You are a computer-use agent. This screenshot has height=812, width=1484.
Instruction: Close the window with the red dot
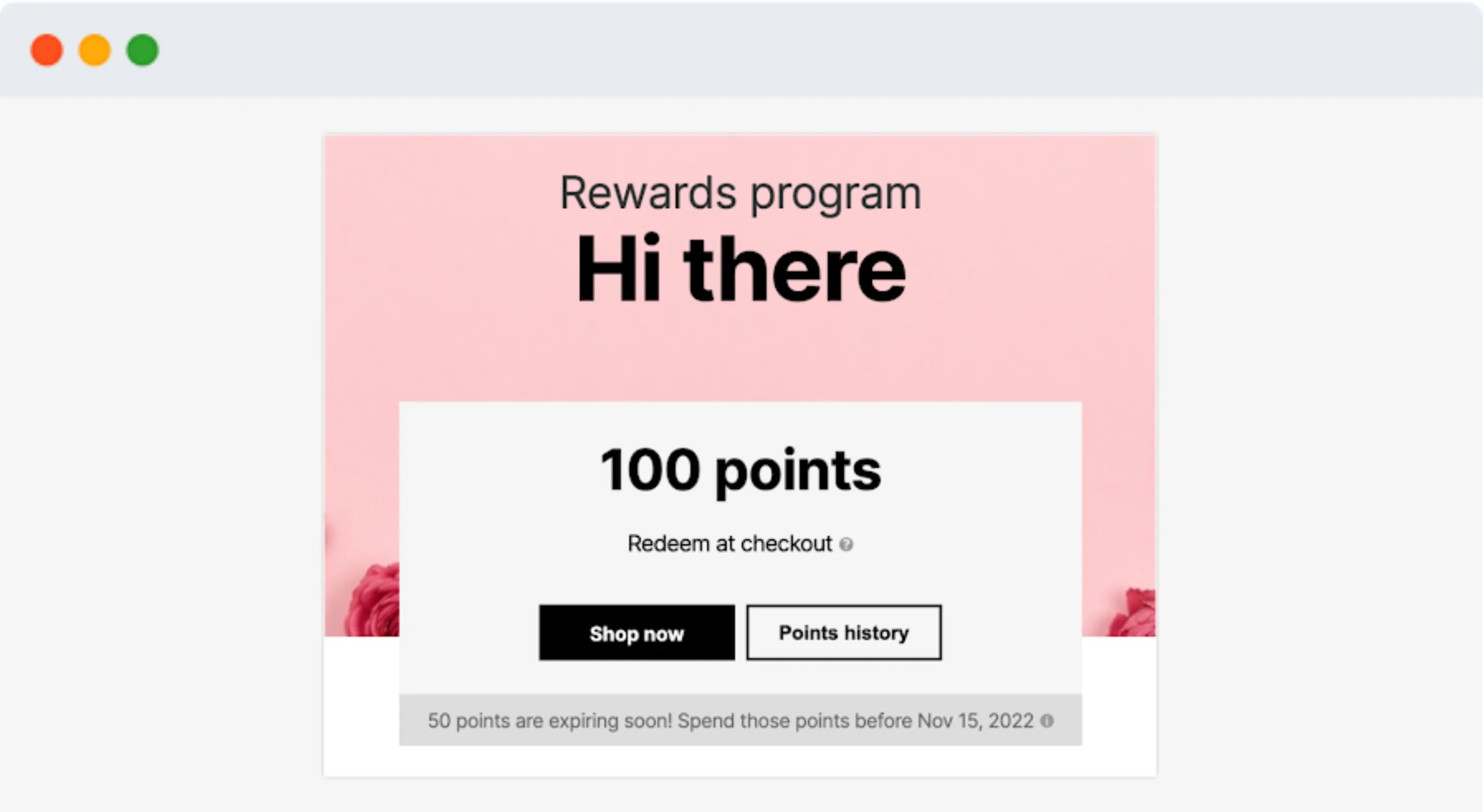point(47,50)
